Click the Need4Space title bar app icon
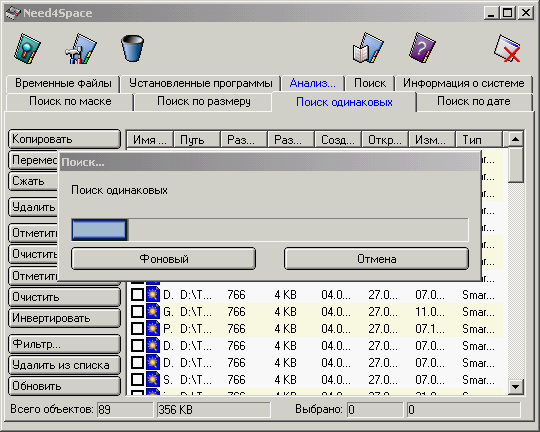Image resolution: width=540 pixels, height=432 pixels. coord(13,13)
